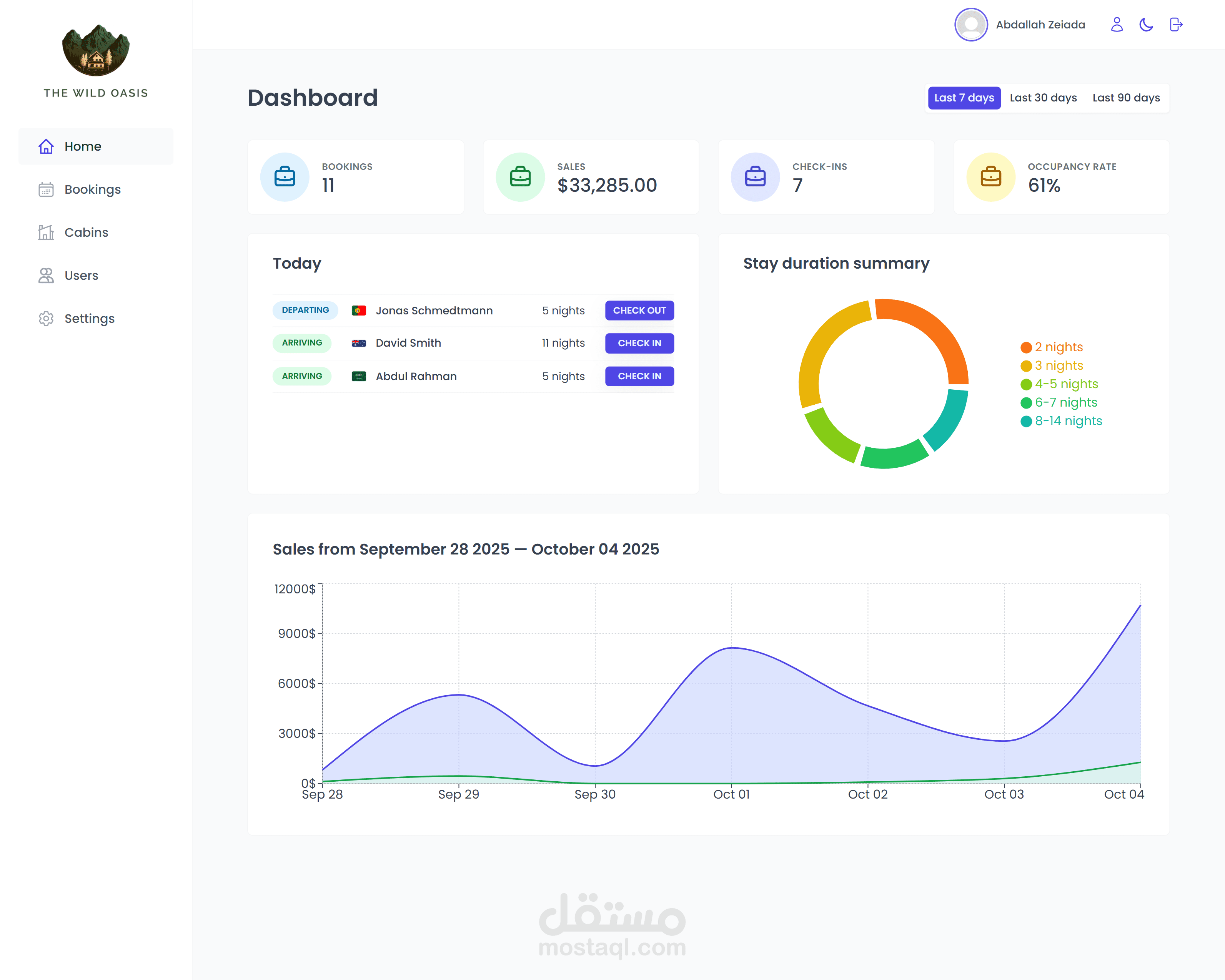The height and width of the screenshot is (980, 1225).
Task: Toggle dark mode with moon icon
Action: [x=1146, y=25]
